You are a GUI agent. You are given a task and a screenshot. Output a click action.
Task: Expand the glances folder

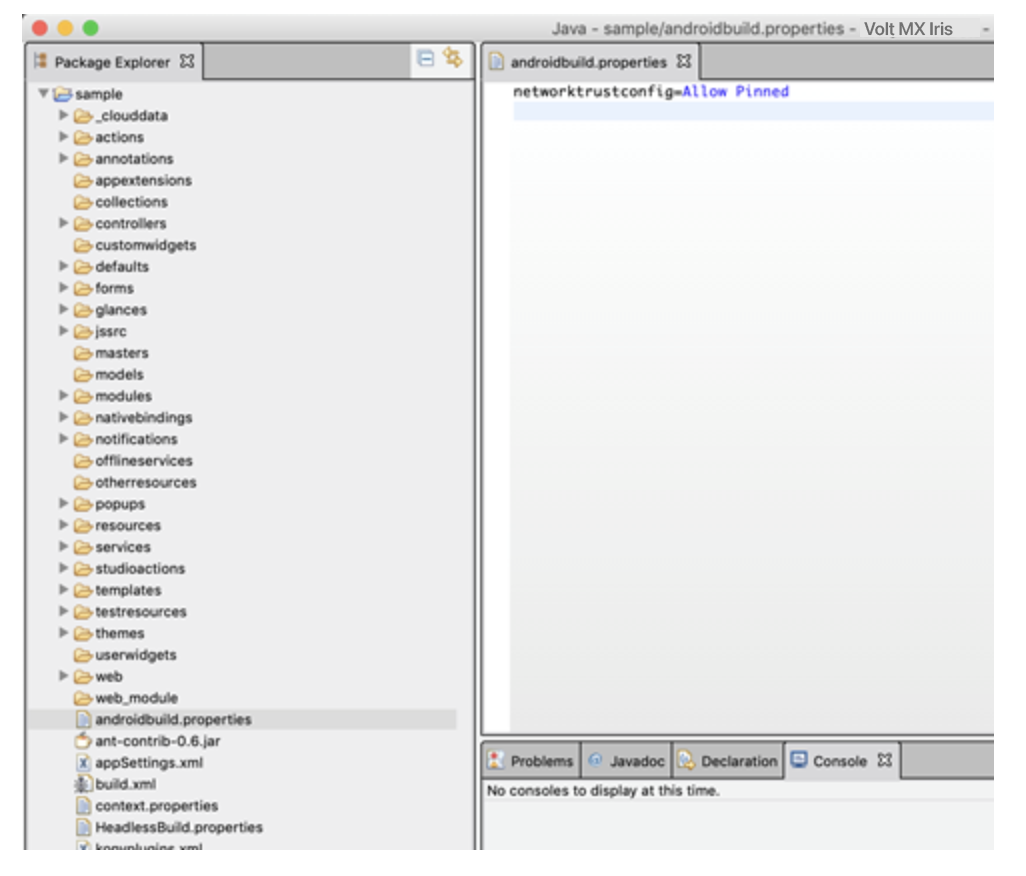tap(63, 309)
